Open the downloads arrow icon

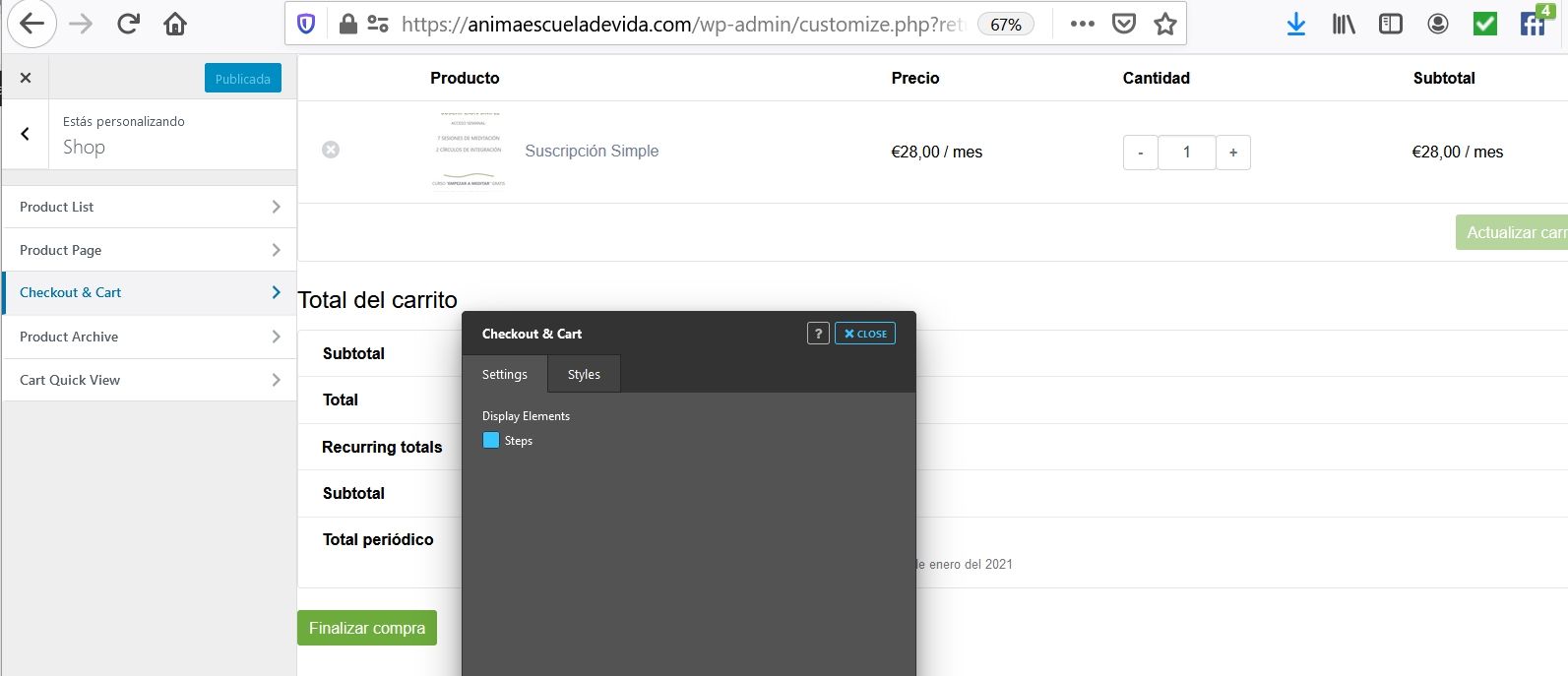click(x=1296, y=24)
